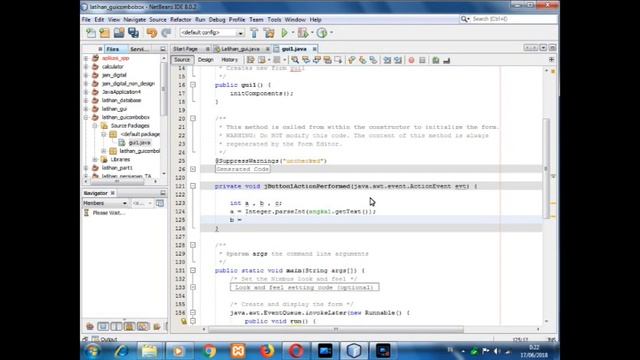The image size is (640, 360).
Task: Click the Comment editor toolbar icon
Action: (436, 60)
